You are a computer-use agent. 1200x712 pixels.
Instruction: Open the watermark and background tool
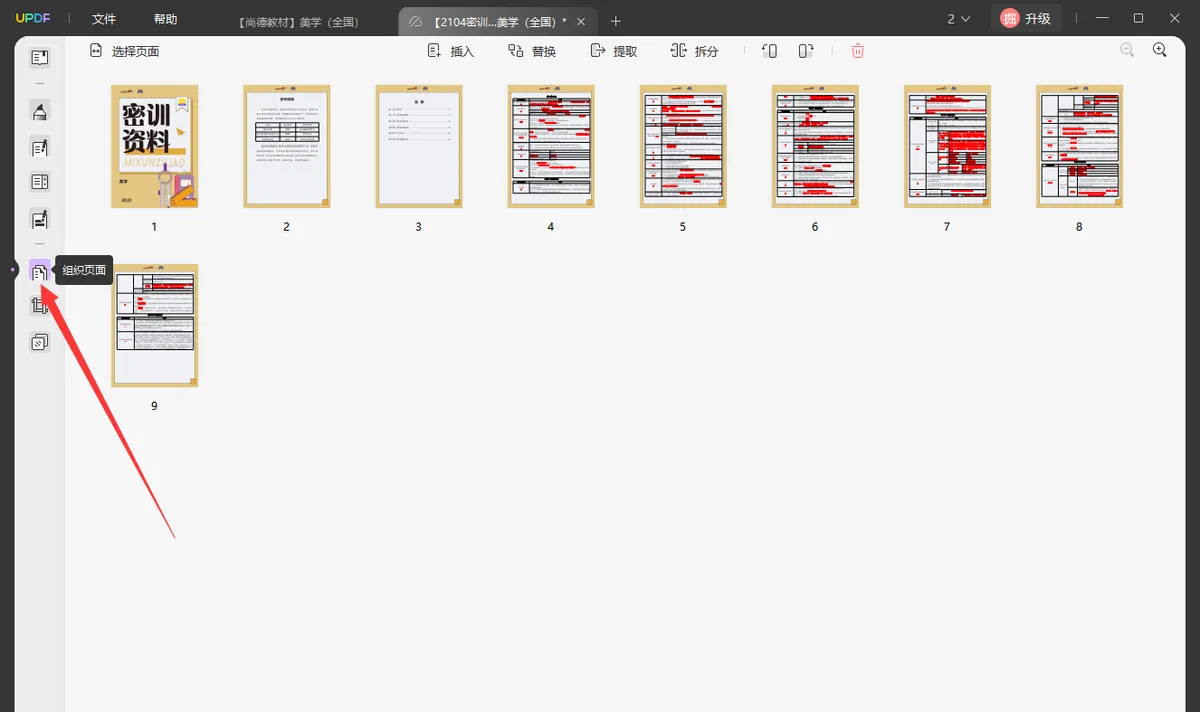39,342
